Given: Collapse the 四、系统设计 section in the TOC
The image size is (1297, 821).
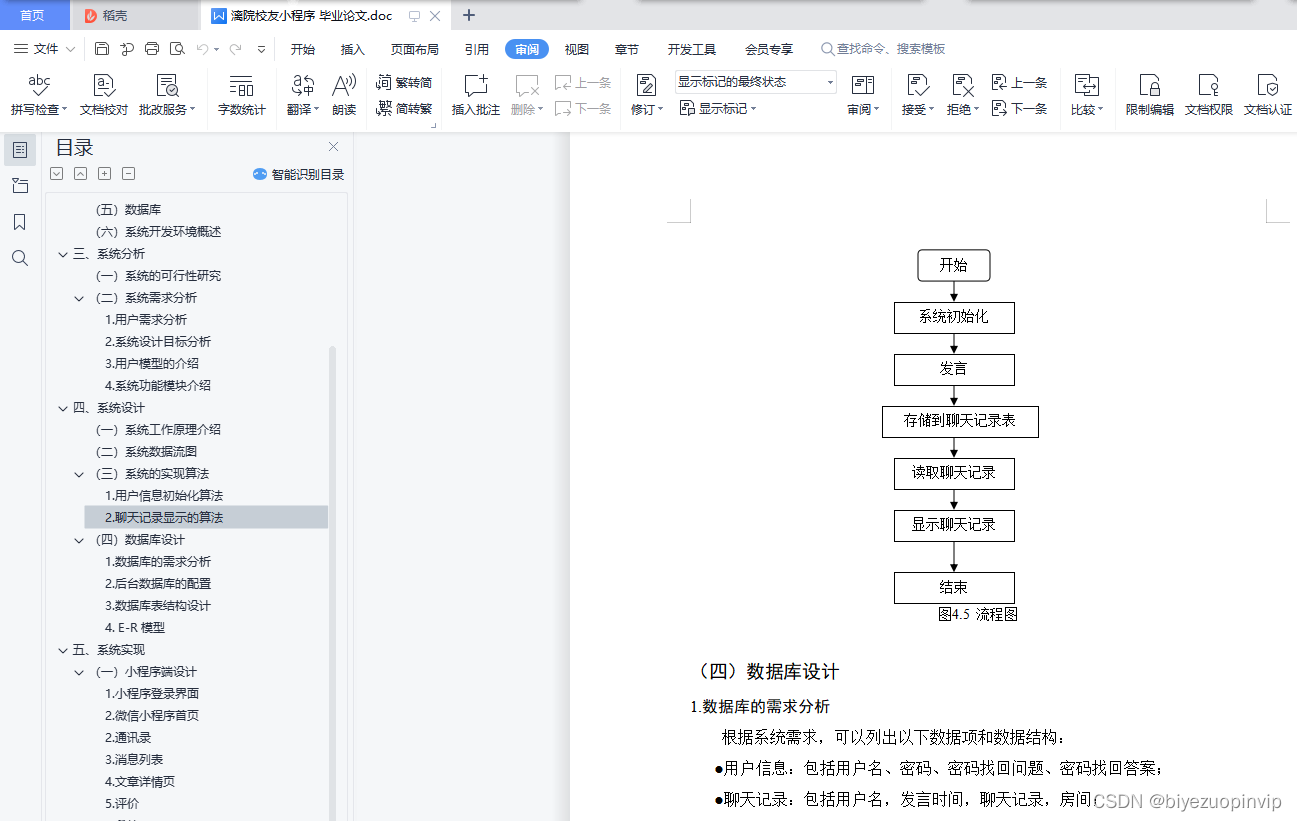Looking at the screenshot, I should click(62, 408).
